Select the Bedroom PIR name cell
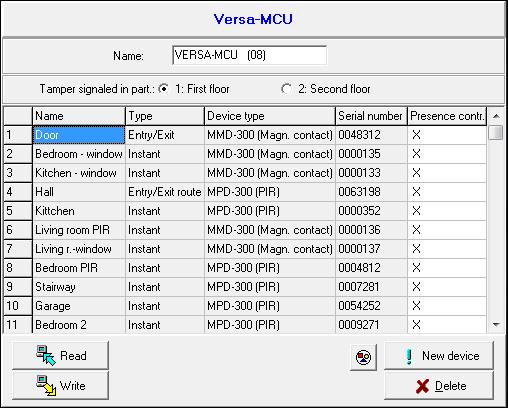508x408 pixels. 79,268
